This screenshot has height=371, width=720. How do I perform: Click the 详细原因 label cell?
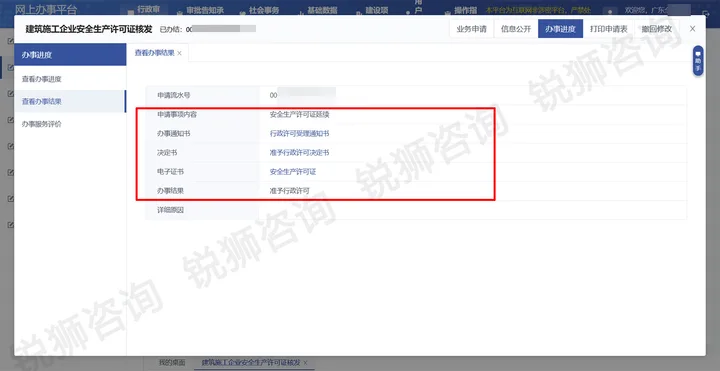(202, 210)
